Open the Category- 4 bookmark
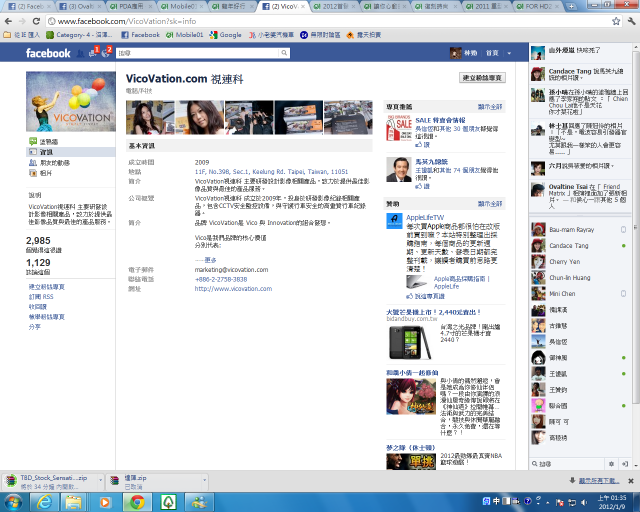This screenshot has width=640, height=512. [79, 35]
